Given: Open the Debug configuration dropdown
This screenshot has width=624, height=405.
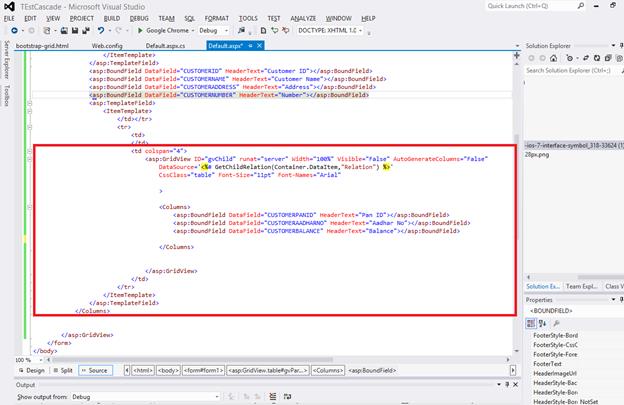Looking at the screenshot, I should tap(213, 31).
